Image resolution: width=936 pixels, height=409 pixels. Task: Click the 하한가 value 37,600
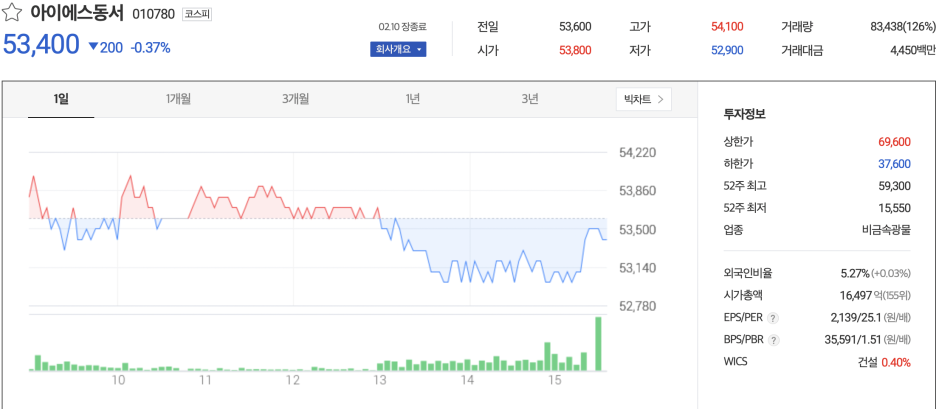(x=894, y=164)
